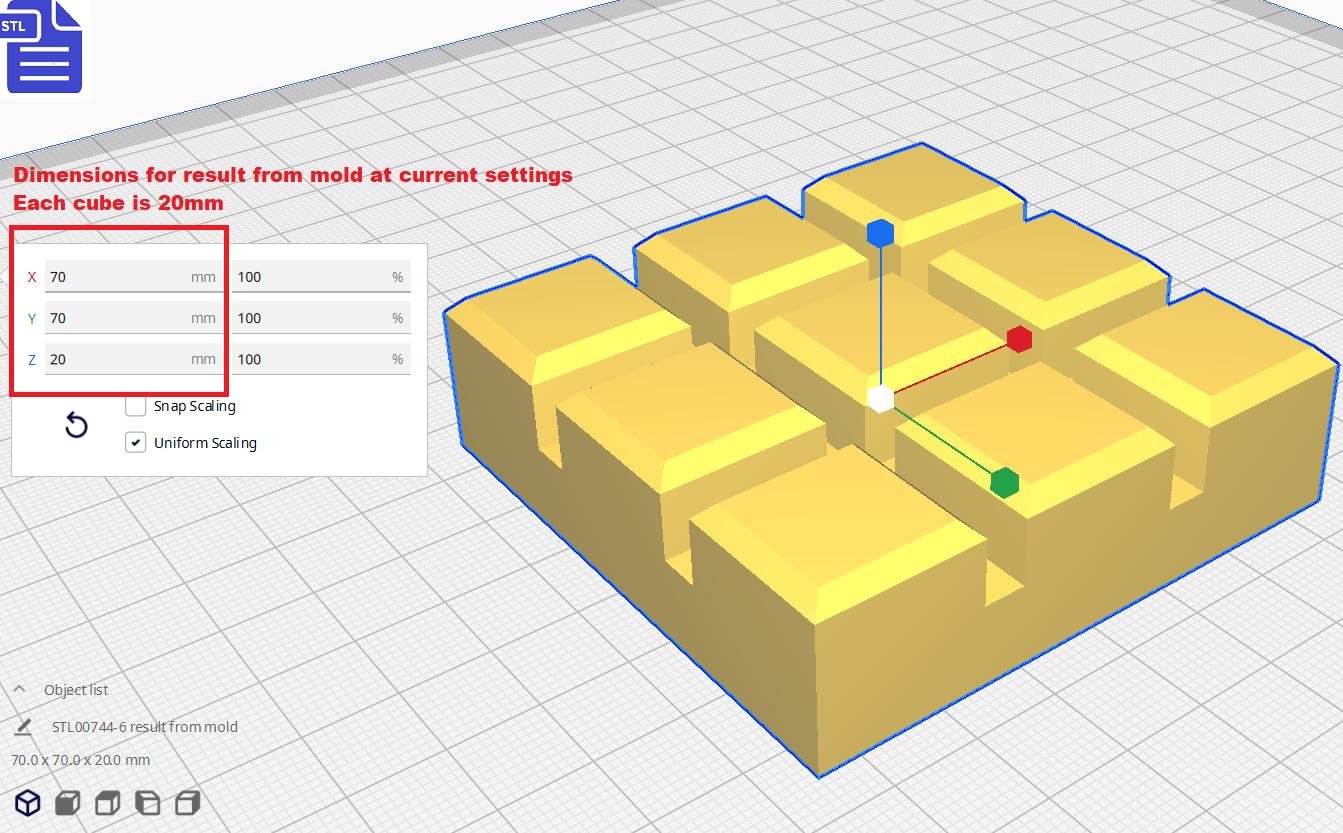Switch to front view cube icon
Screen dimensions: 1343x833
point(68,802)
